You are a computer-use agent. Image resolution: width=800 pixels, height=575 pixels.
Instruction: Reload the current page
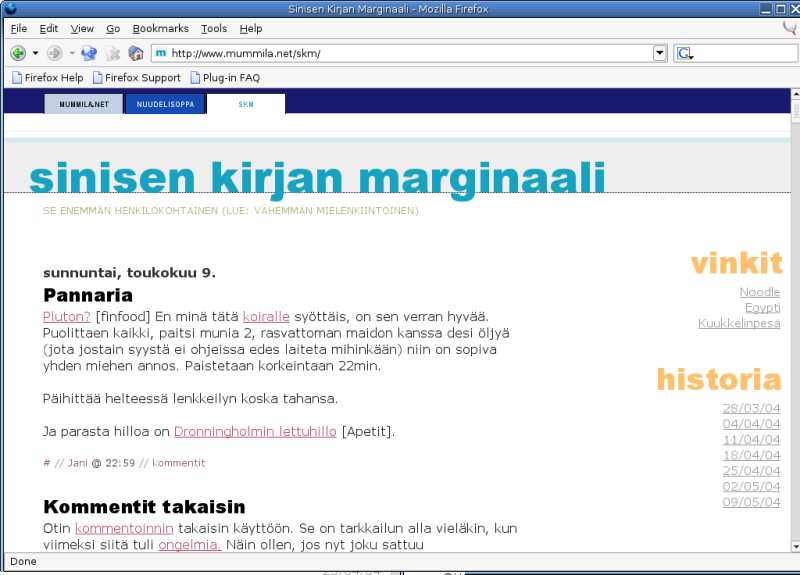point(89,53)
